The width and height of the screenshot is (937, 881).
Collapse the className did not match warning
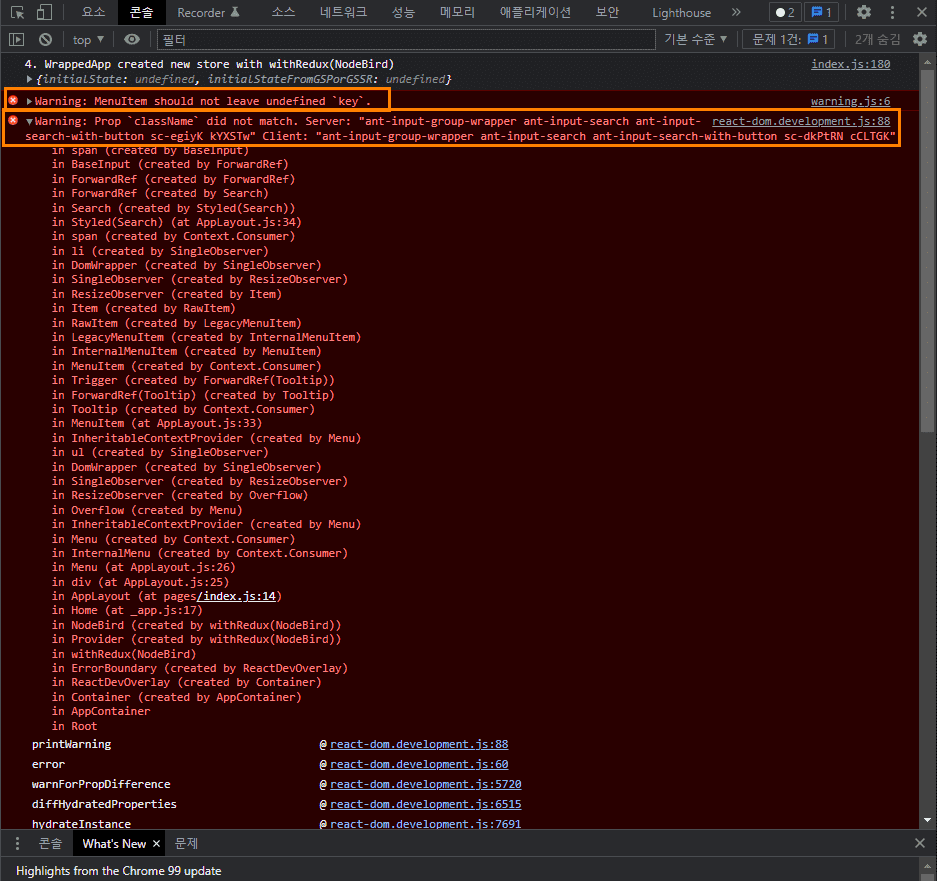pos(30,121)
